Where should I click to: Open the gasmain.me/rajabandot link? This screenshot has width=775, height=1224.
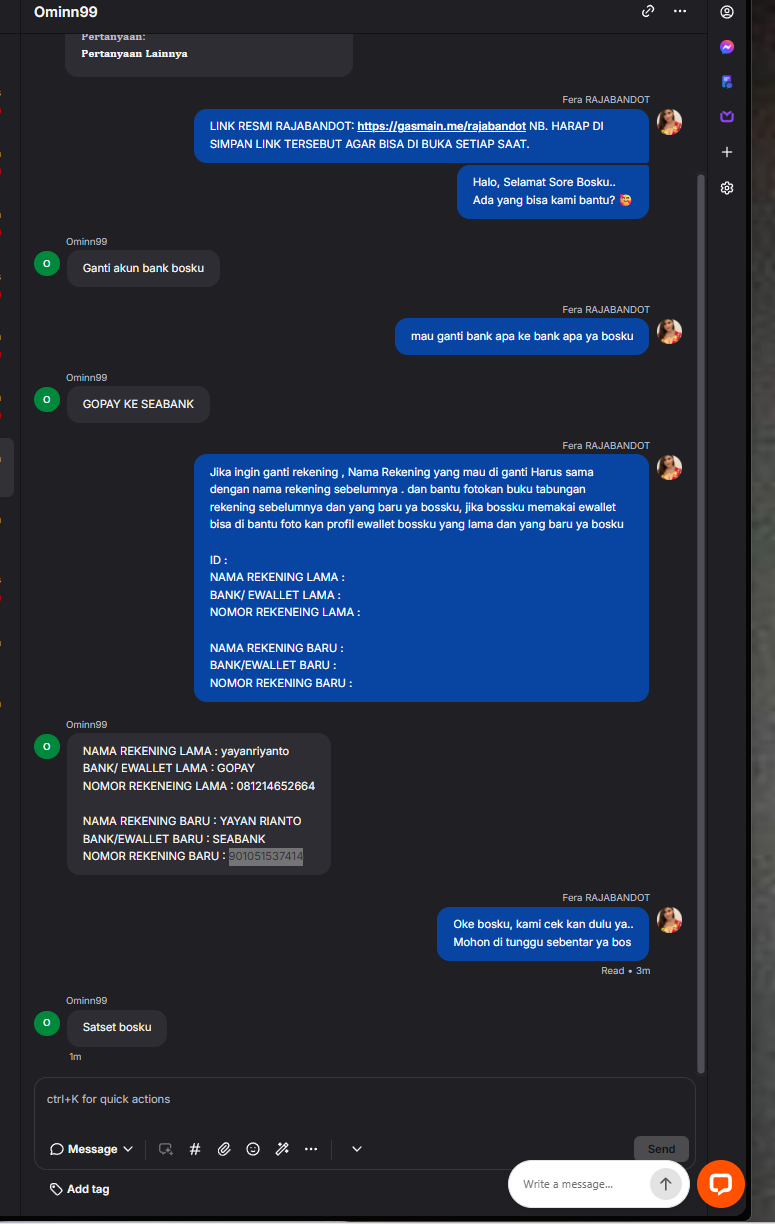click(442, 127)
